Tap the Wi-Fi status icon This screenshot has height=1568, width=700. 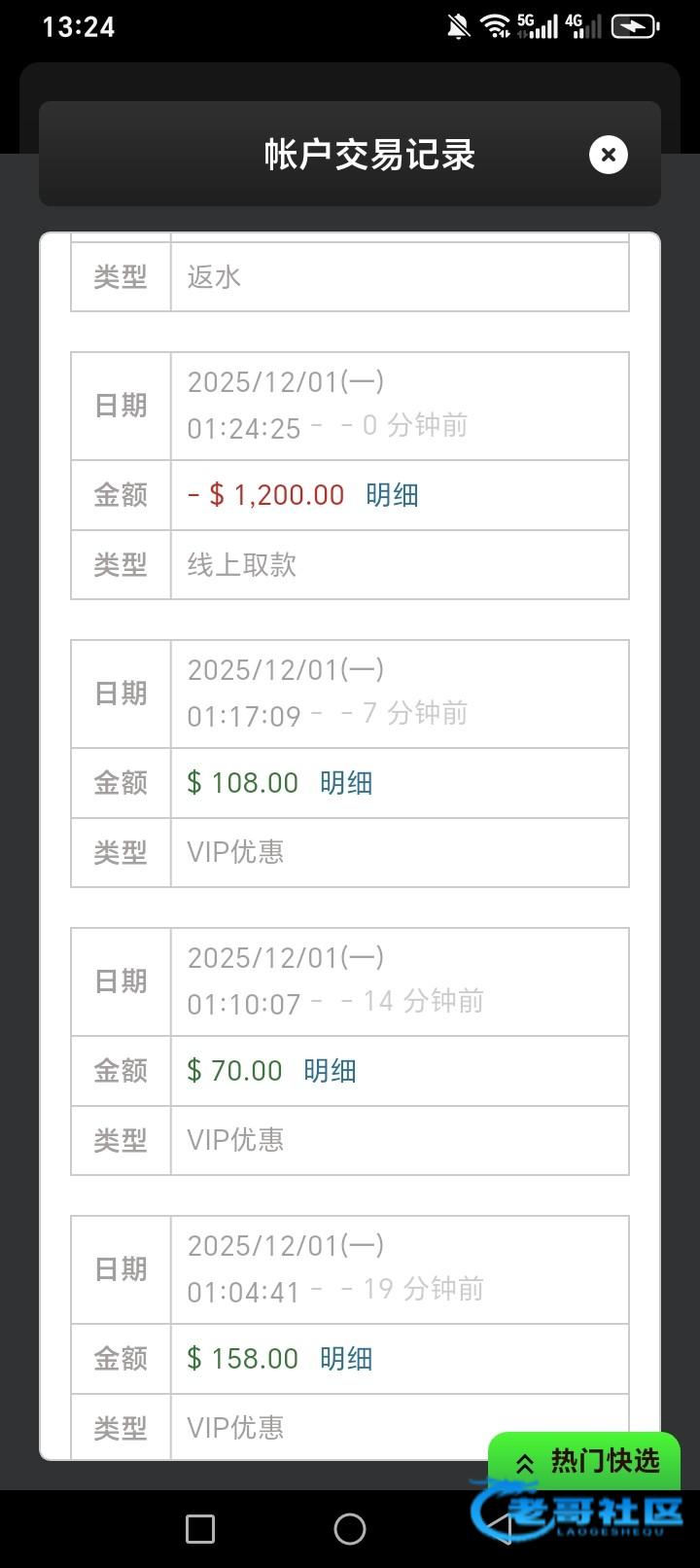point(496,26)
